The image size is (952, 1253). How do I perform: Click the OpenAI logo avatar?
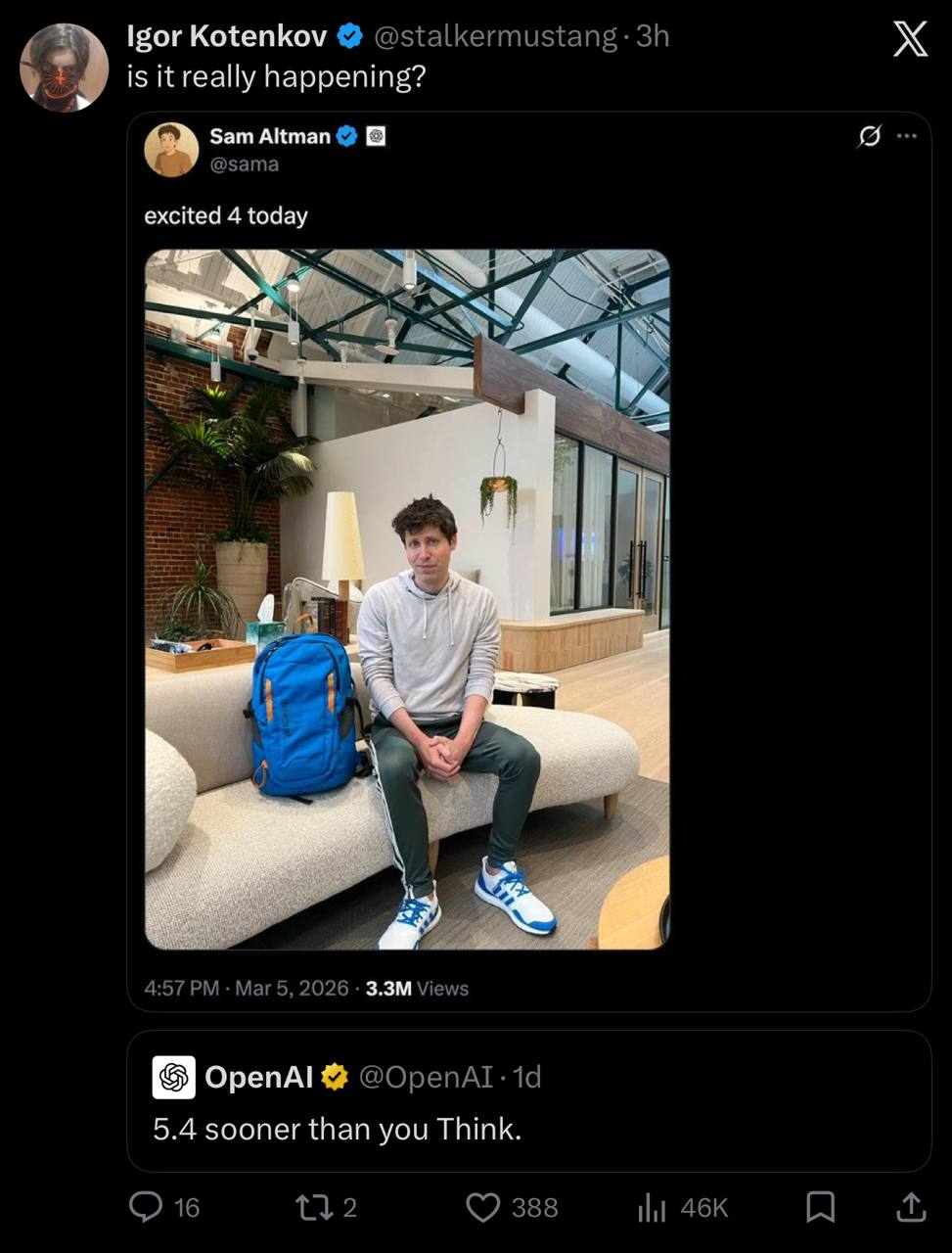tap(174, 1077)
